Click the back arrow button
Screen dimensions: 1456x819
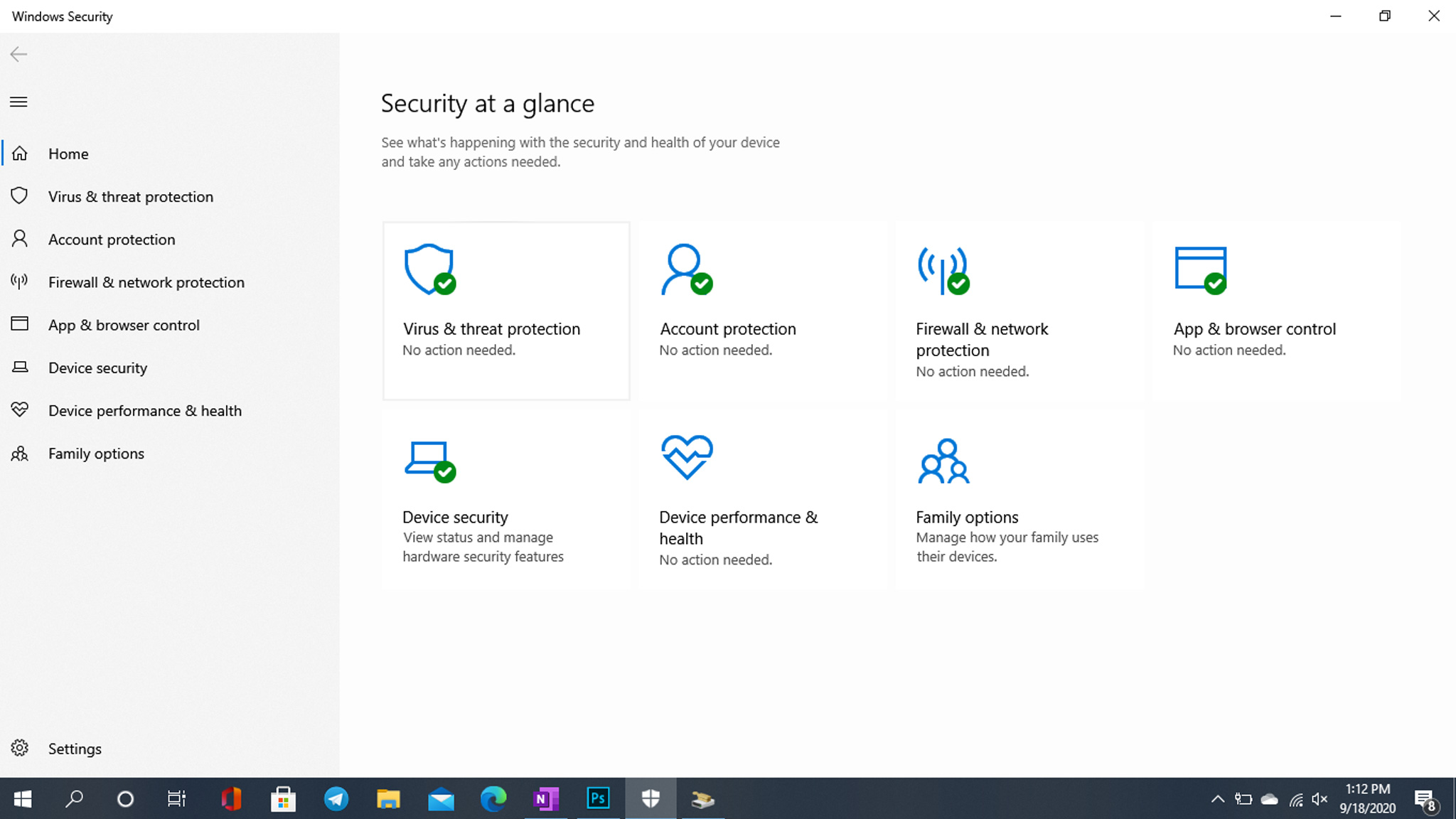[18, 54]
